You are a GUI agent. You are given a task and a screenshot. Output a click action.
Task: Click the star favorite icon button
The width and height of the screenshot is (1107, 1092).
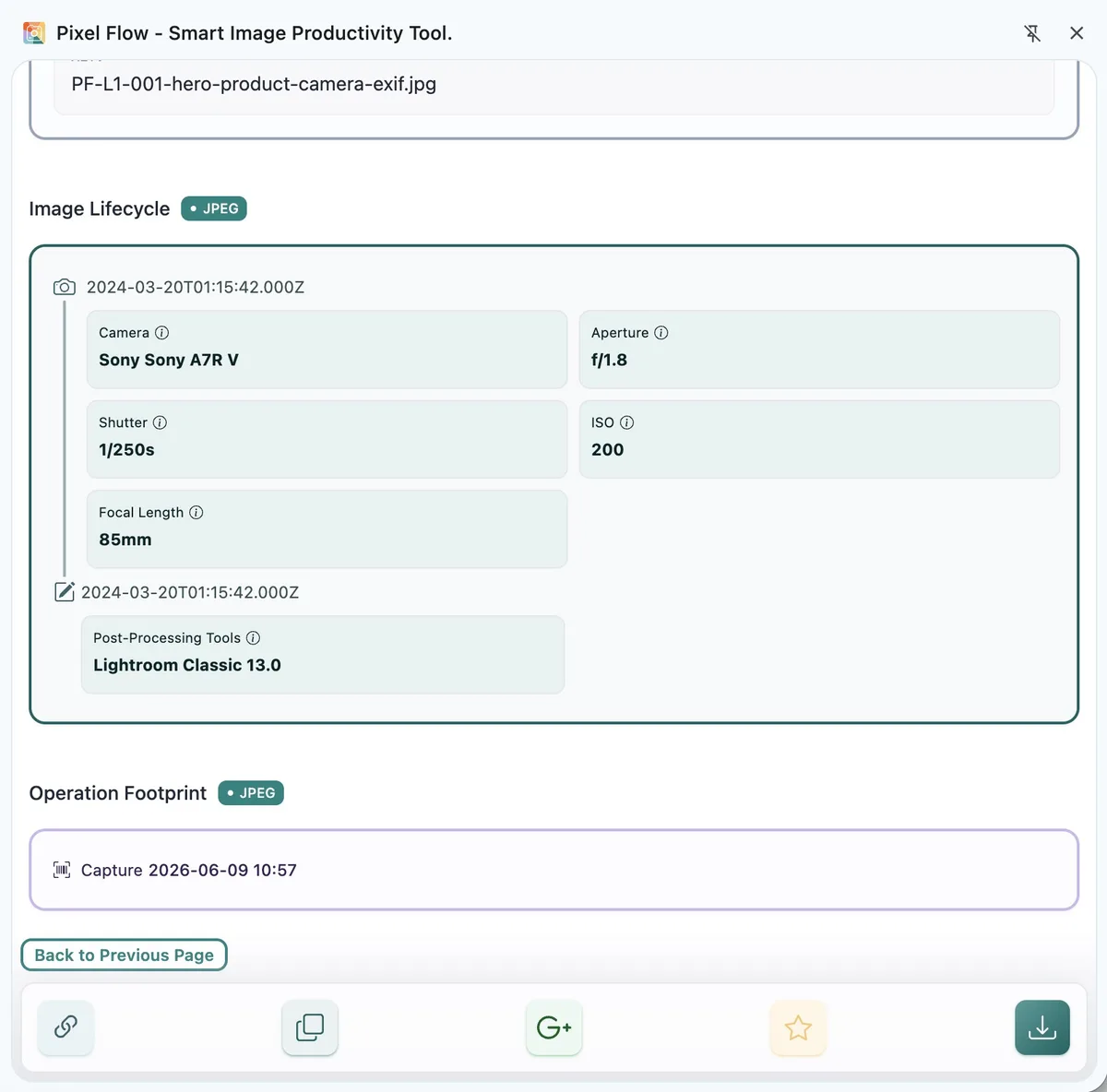(x=798, y=1027)
